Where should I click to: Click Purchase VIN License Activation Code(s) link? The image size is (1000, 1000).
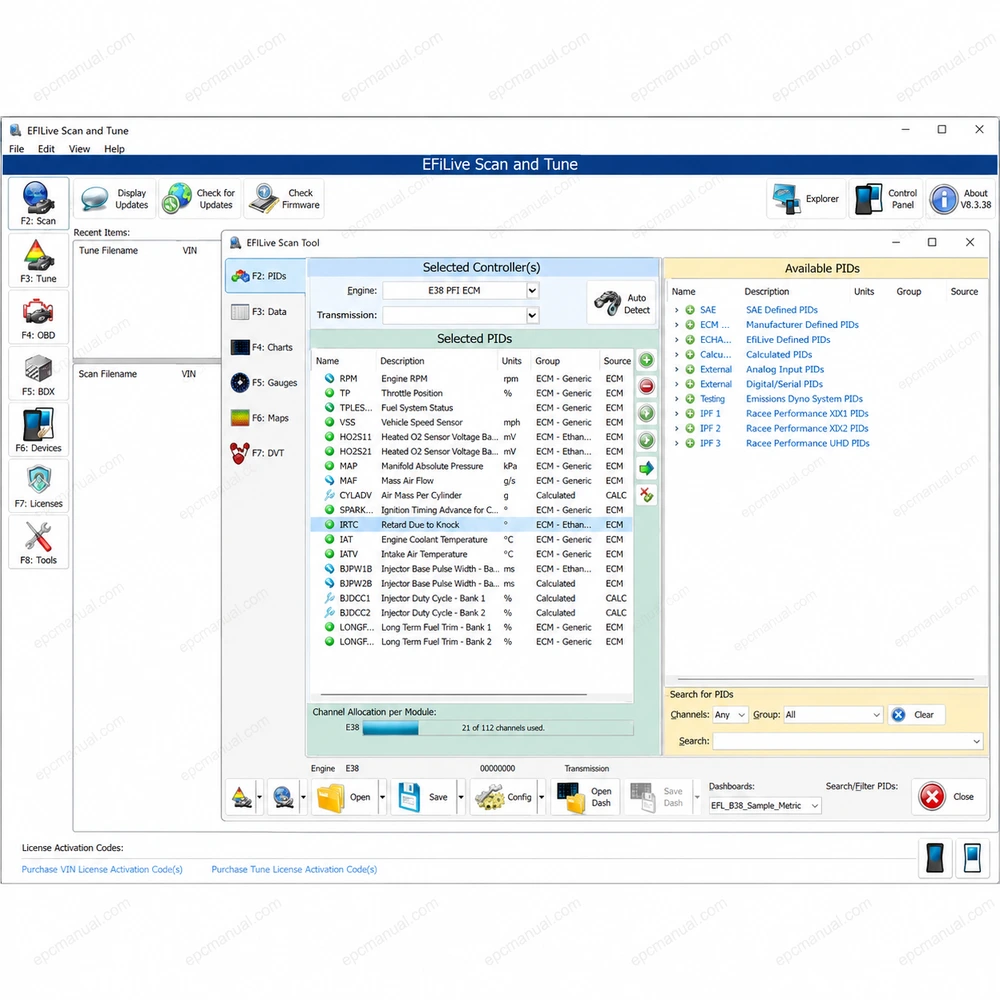(102, 869)
